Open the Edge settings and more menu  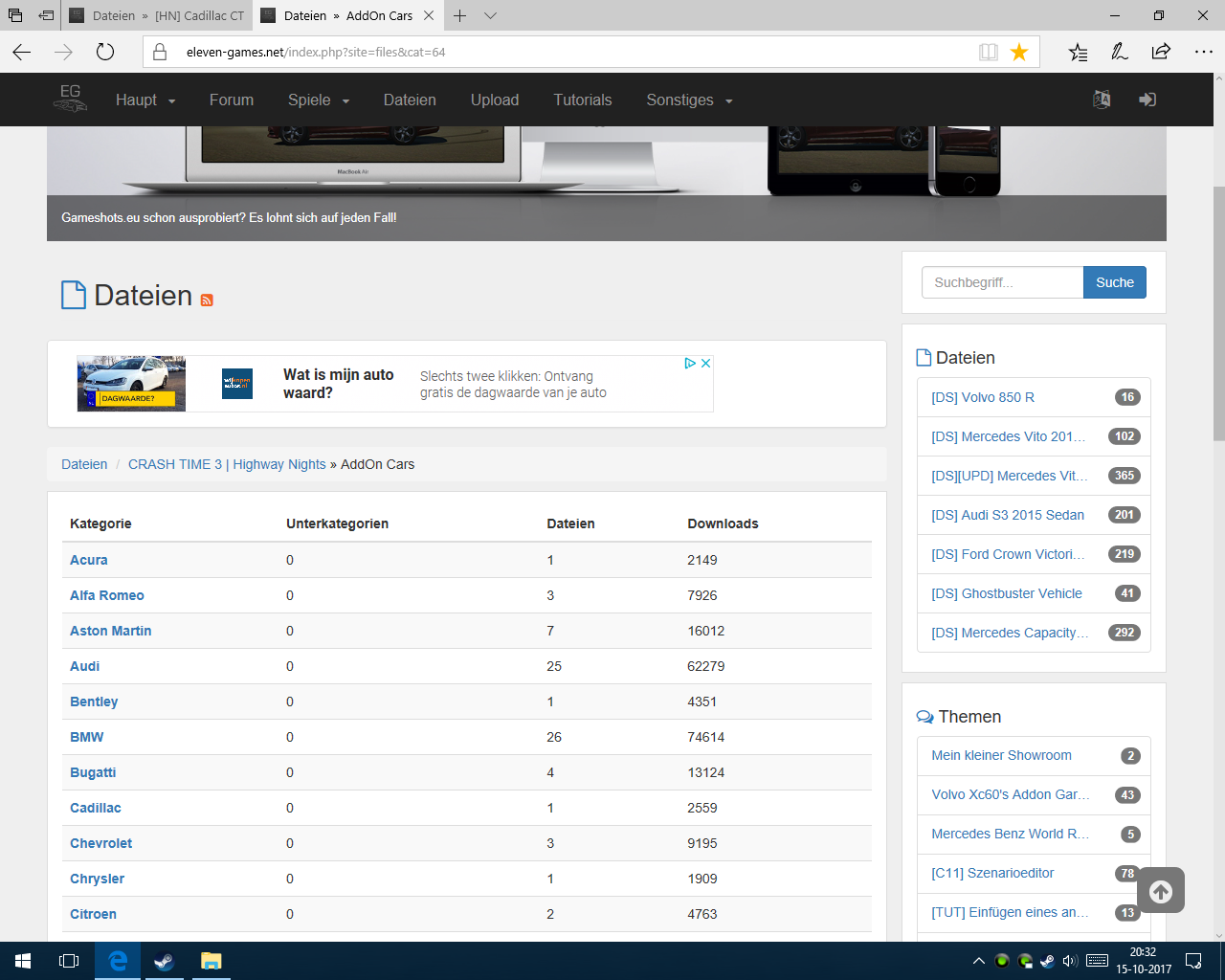tap(1204, 52)
